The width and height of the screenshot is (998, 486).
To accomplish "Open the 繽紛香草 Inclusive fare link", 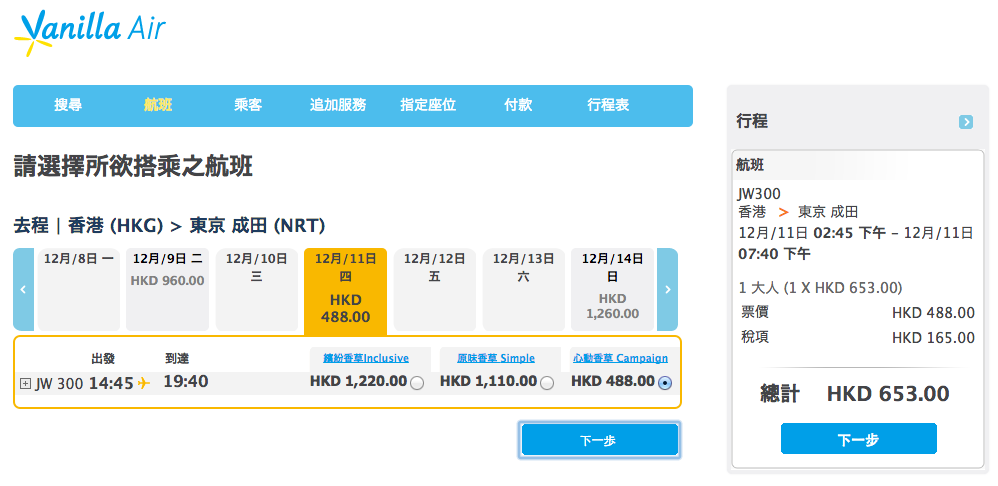I will 366,358.
